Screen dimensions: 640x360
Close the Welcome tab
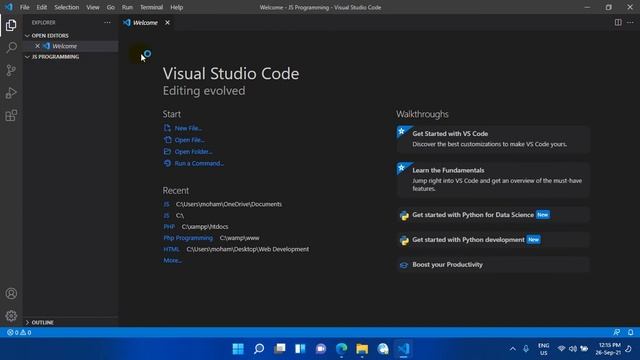point(167,22)
